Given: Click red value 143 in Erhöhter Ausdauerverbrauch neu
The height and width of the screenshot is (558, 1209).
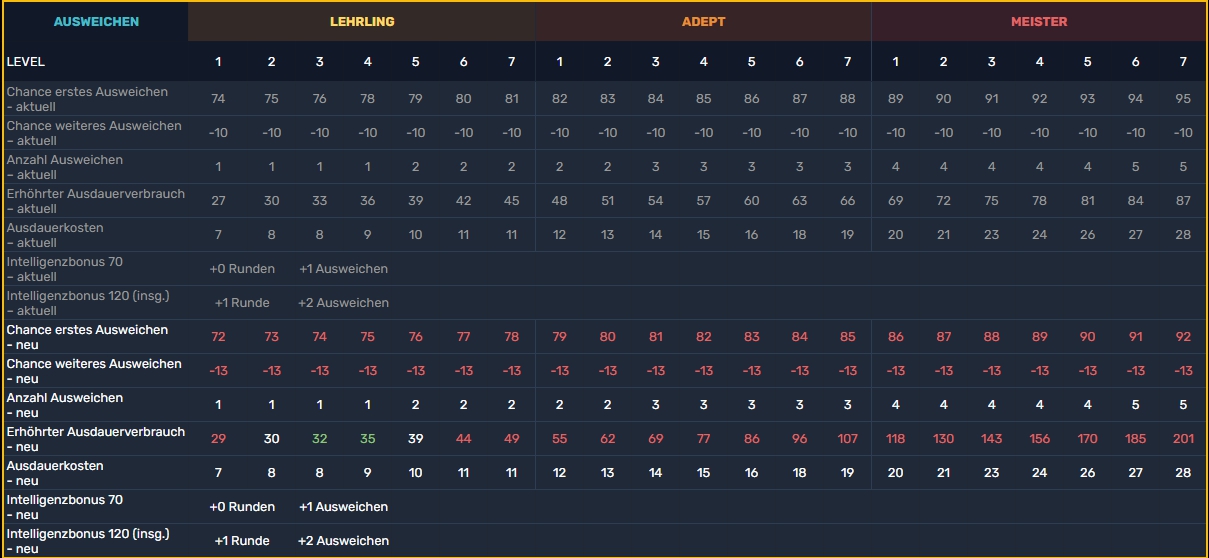Looking at the screenshot, I should (x=991, y=438).
